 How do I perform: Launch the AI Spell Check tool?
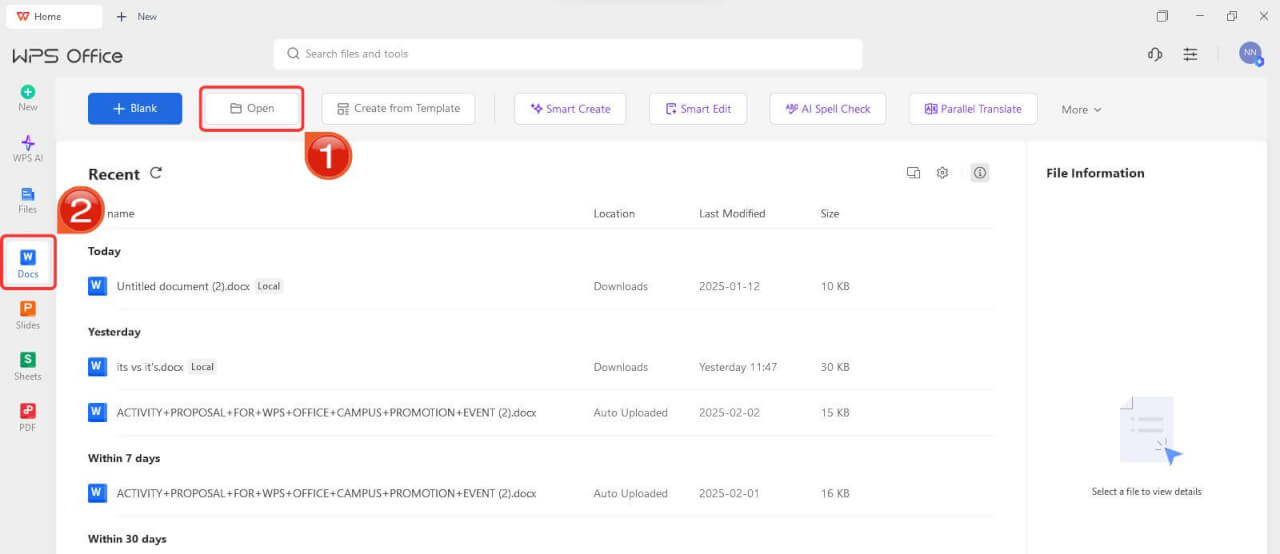[827, 109]
